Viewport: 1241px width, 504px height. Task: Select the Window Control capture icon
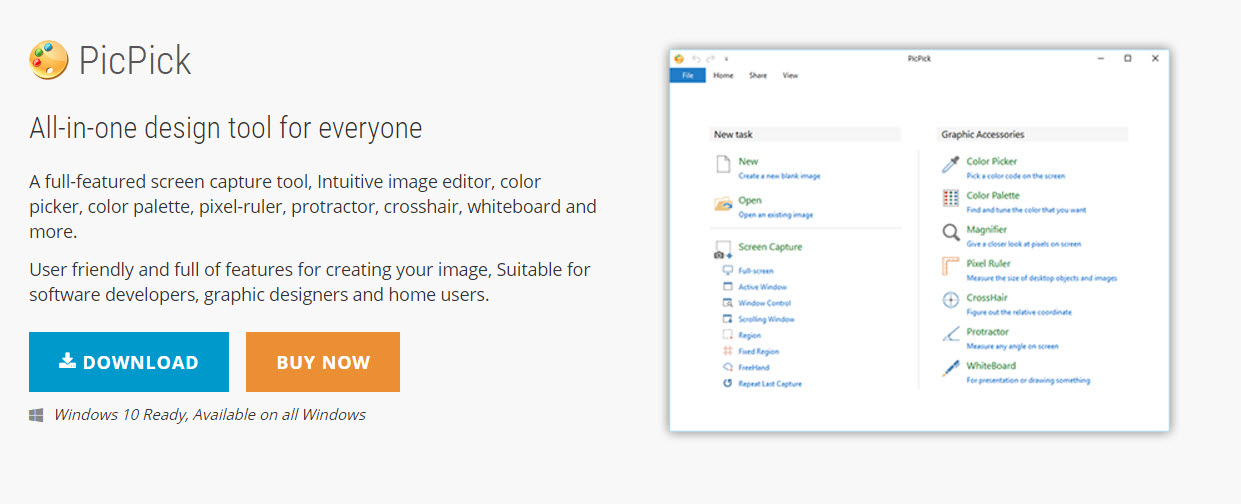coord(728,302)
